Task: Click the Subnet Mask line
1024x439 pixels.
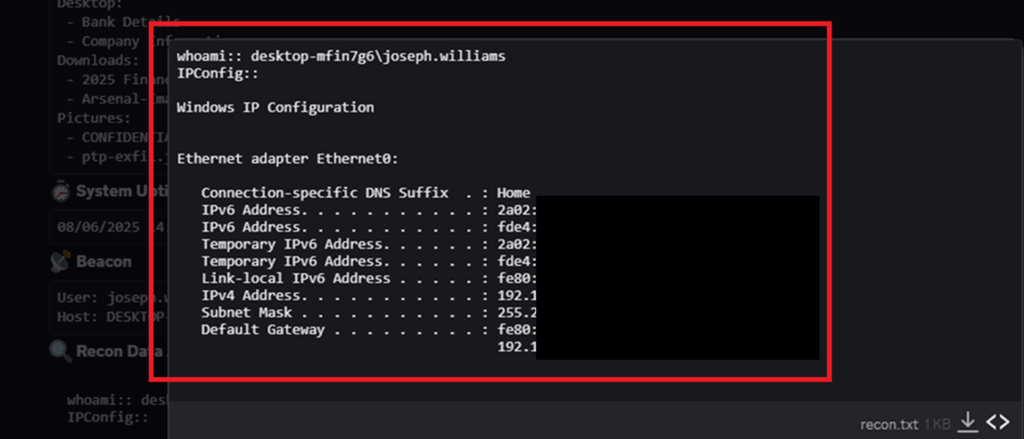Action: click(x=369, y=312)
